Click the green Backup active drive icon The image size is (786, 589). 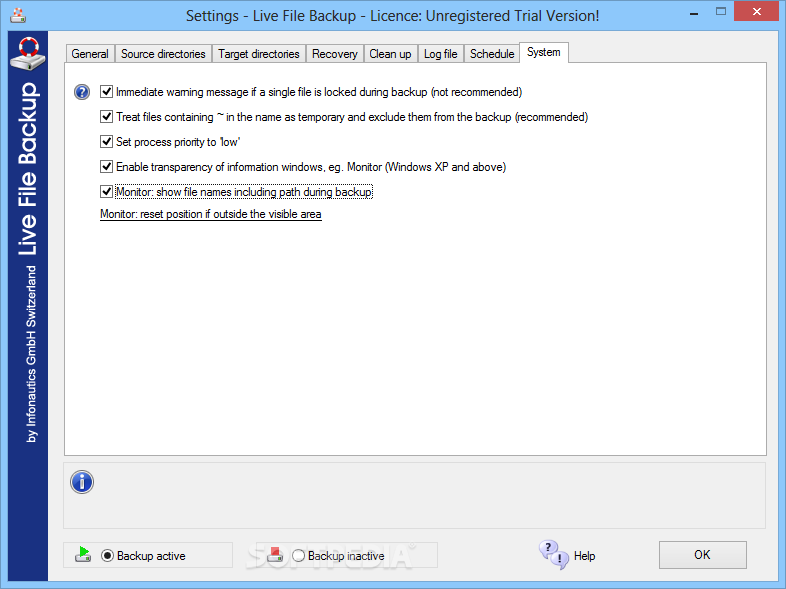pos(83,554)
